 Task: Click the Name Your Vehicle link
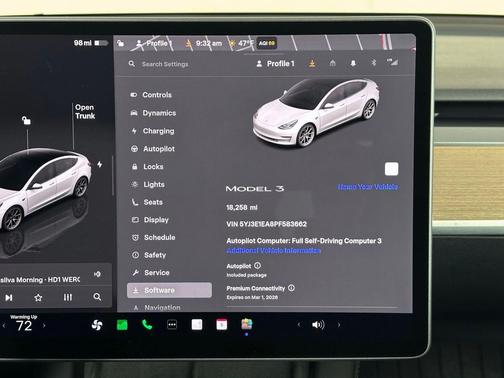click(x=368, y=187)
